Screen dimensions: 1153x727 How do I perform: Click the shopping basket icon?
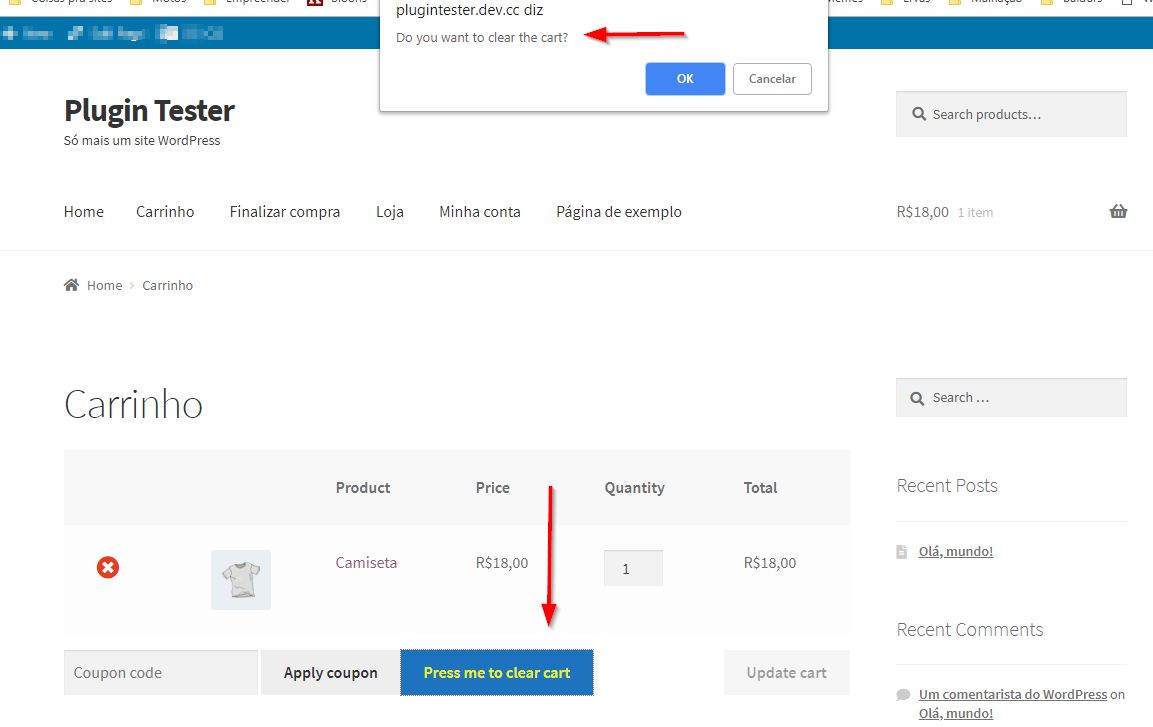(x=1118, y=212)
